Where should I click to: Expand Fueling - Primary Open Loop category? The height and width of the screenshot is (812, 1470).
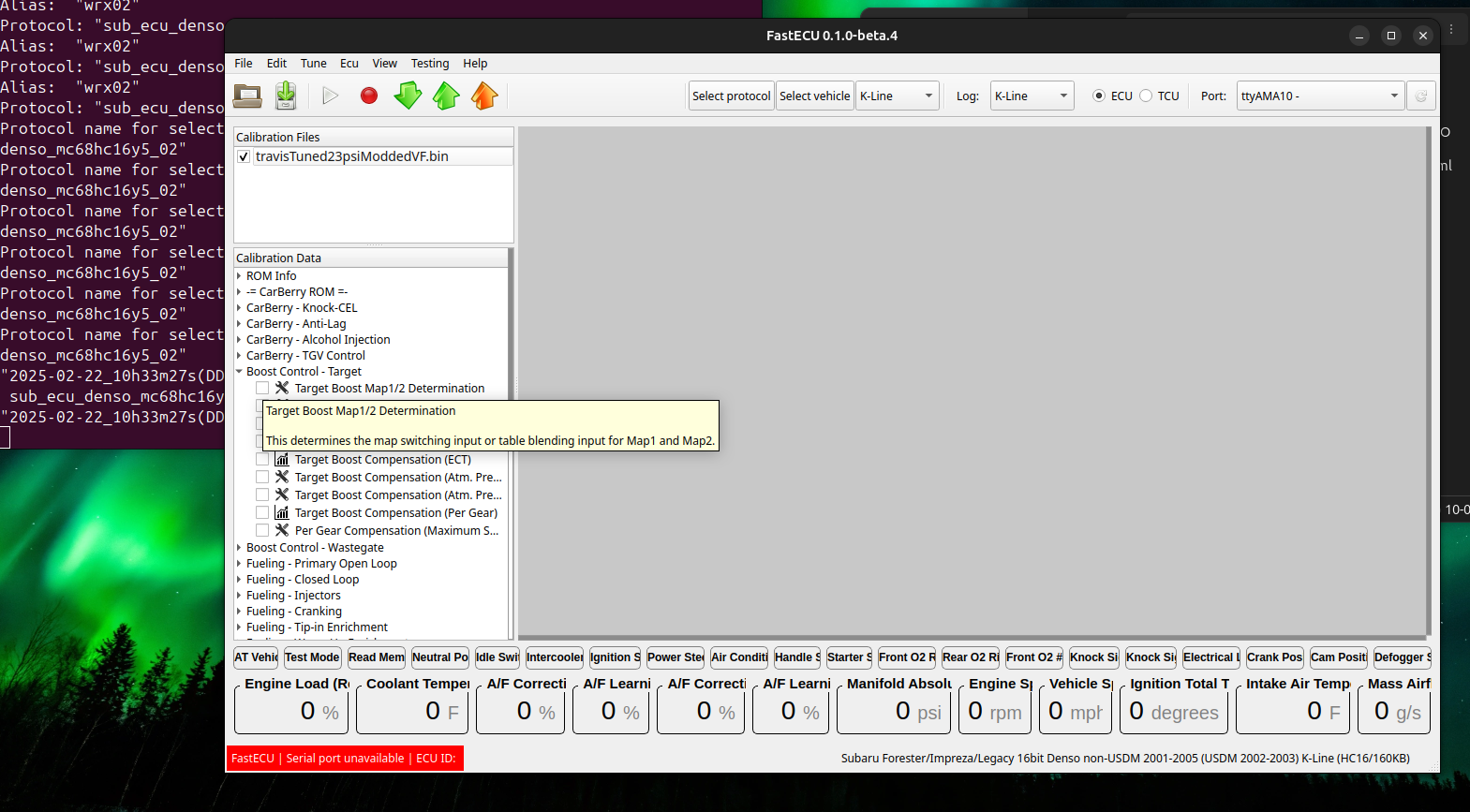239,564
